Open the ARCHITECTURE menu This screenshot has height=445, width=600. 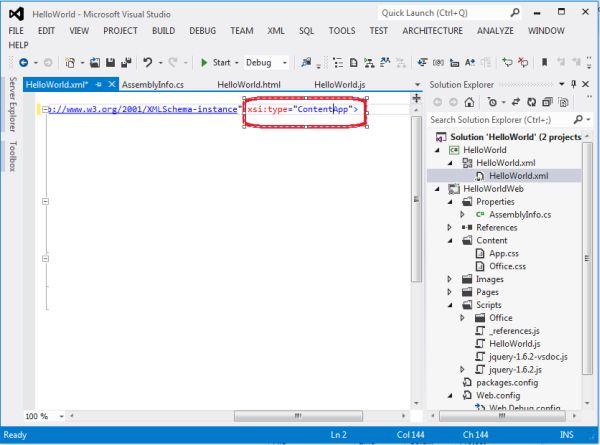click(x=432, y=31)
